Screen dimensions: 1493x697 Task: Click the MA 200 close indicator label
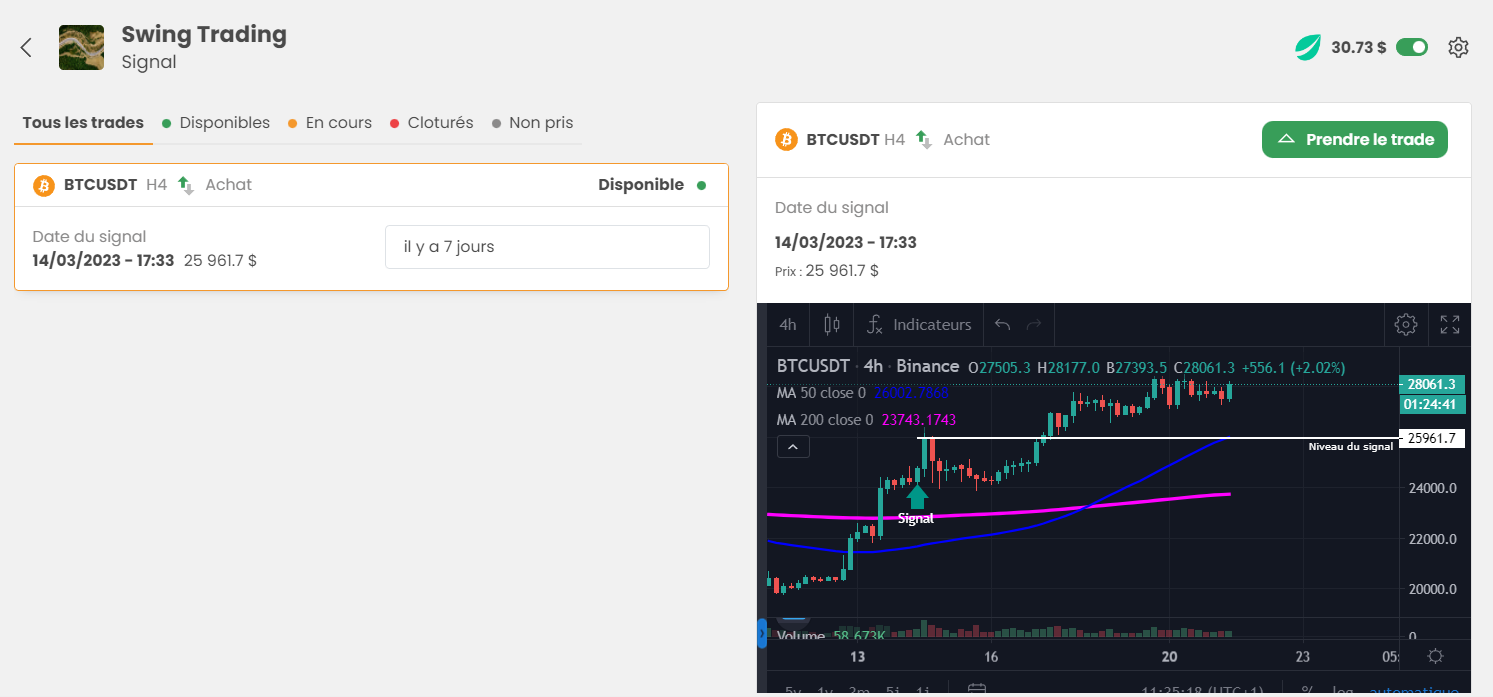tap(825, 420)
